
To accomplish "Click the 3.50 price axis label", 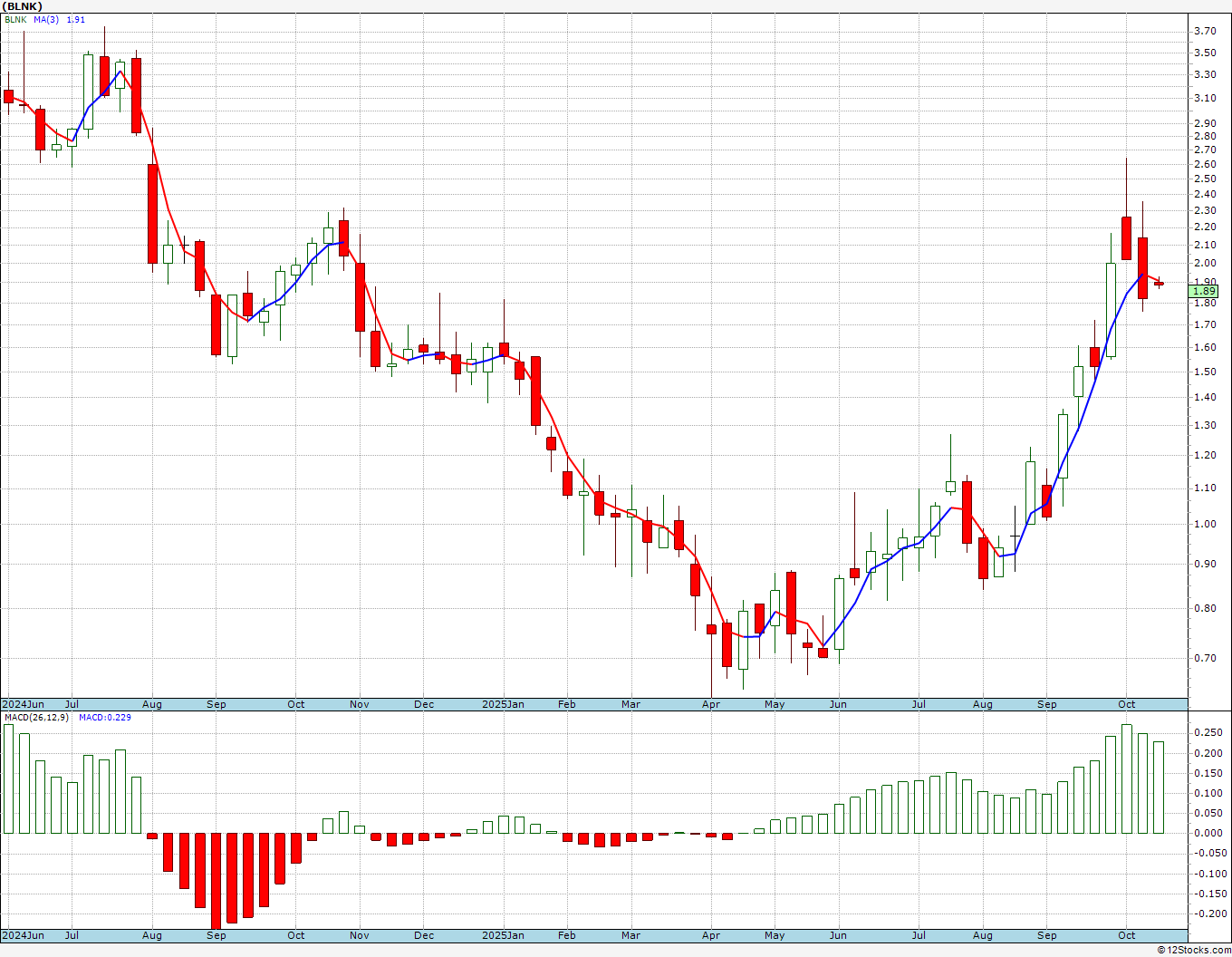I will (1205, 53).
